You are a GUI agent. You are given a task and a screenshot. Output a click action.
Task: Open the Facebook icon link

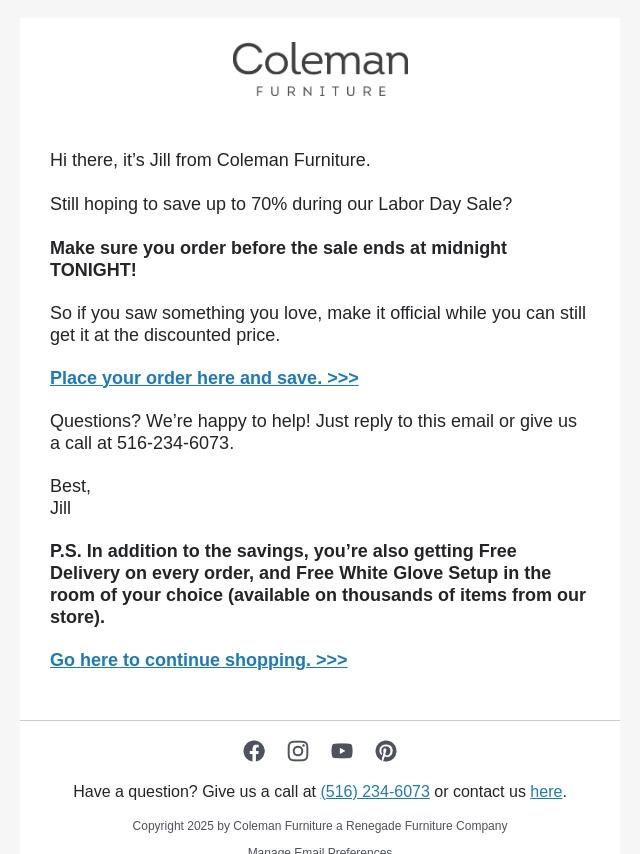click(254, 751)
